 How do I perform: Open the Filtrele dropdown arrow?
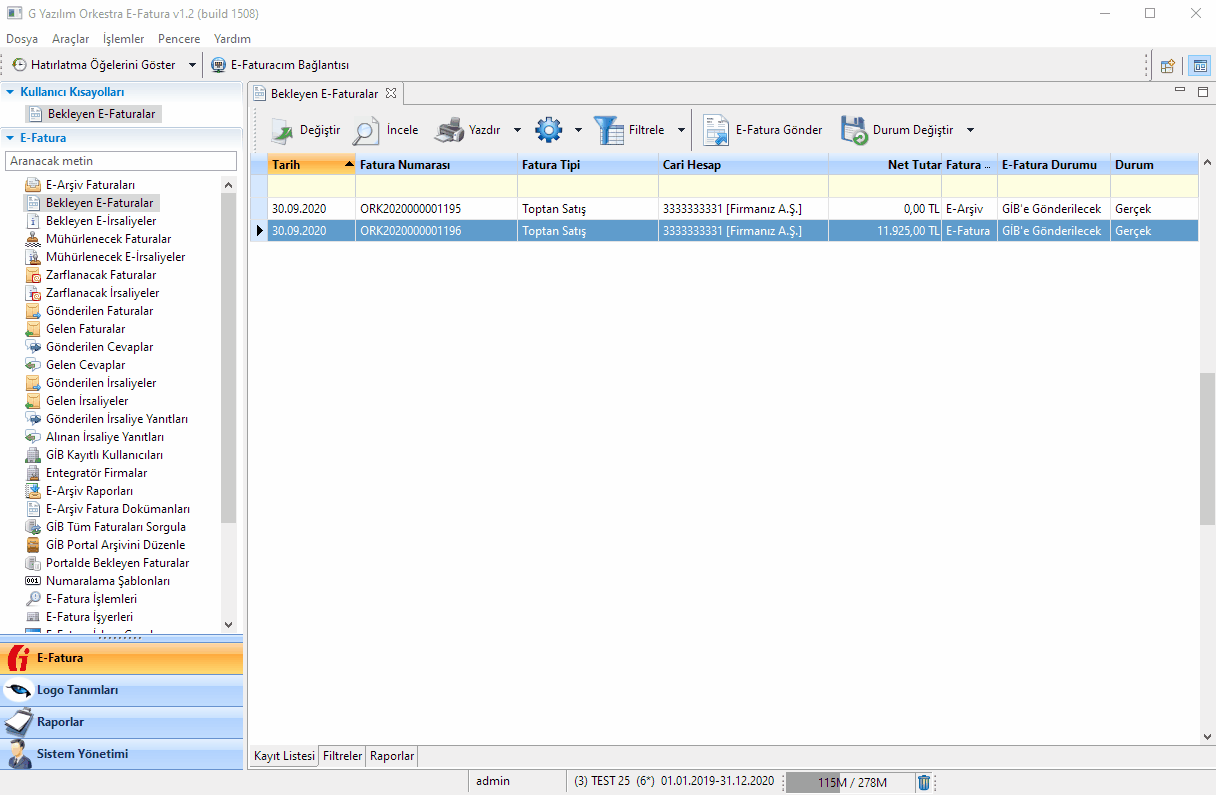[681, 131]
